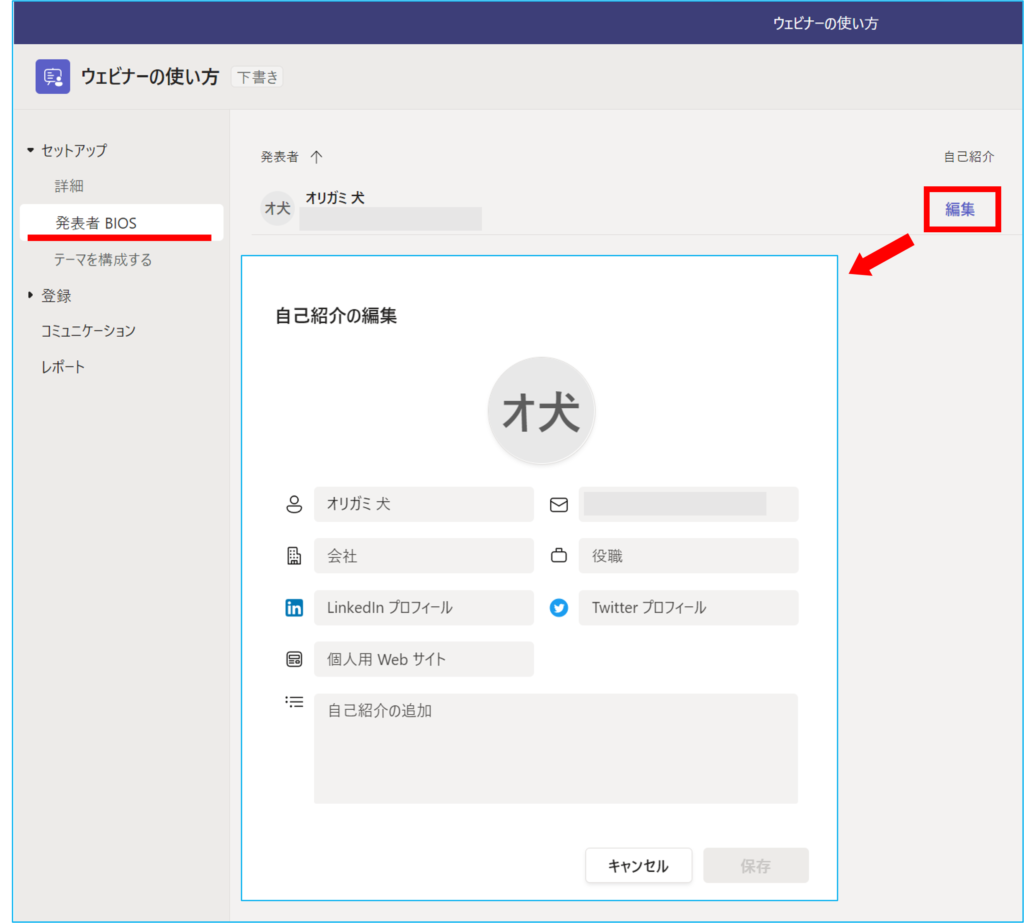This screenshot has height=923, width=1024.
Task: Click the LinkedIn logo icon
Action: click(294, 608)
